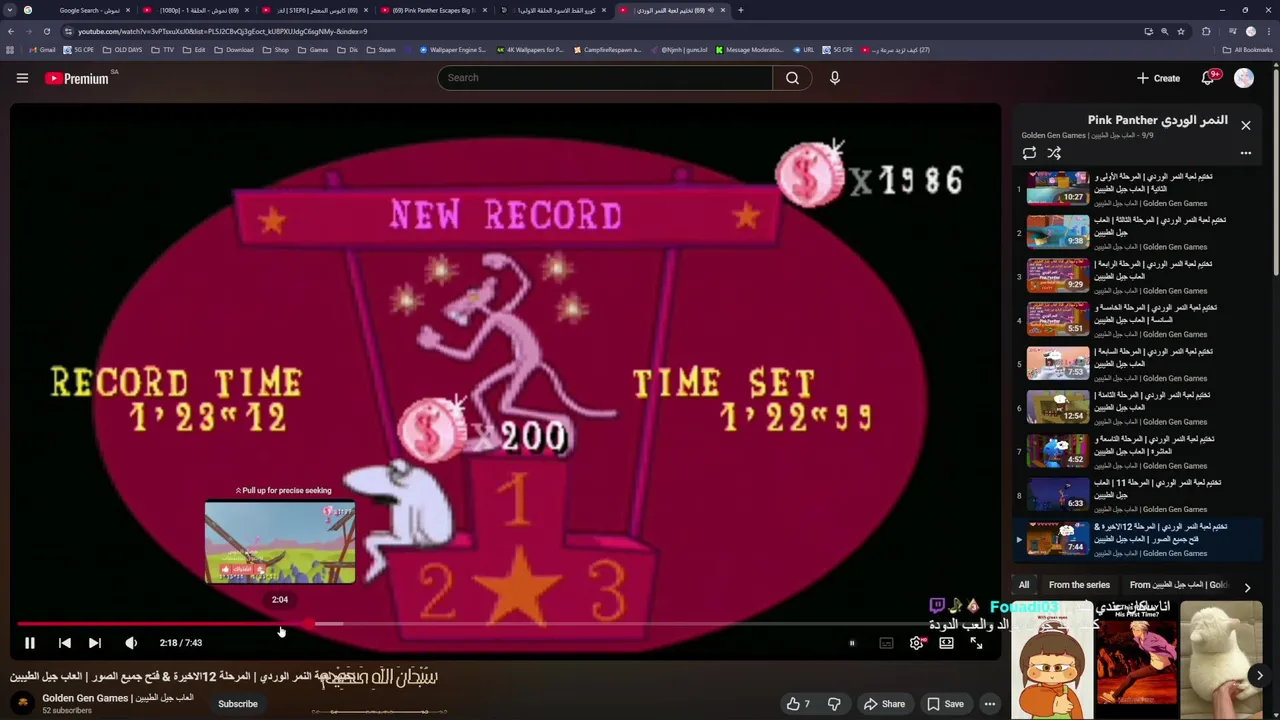Show more filter chips with right arrow

(x=1247, y=587)
